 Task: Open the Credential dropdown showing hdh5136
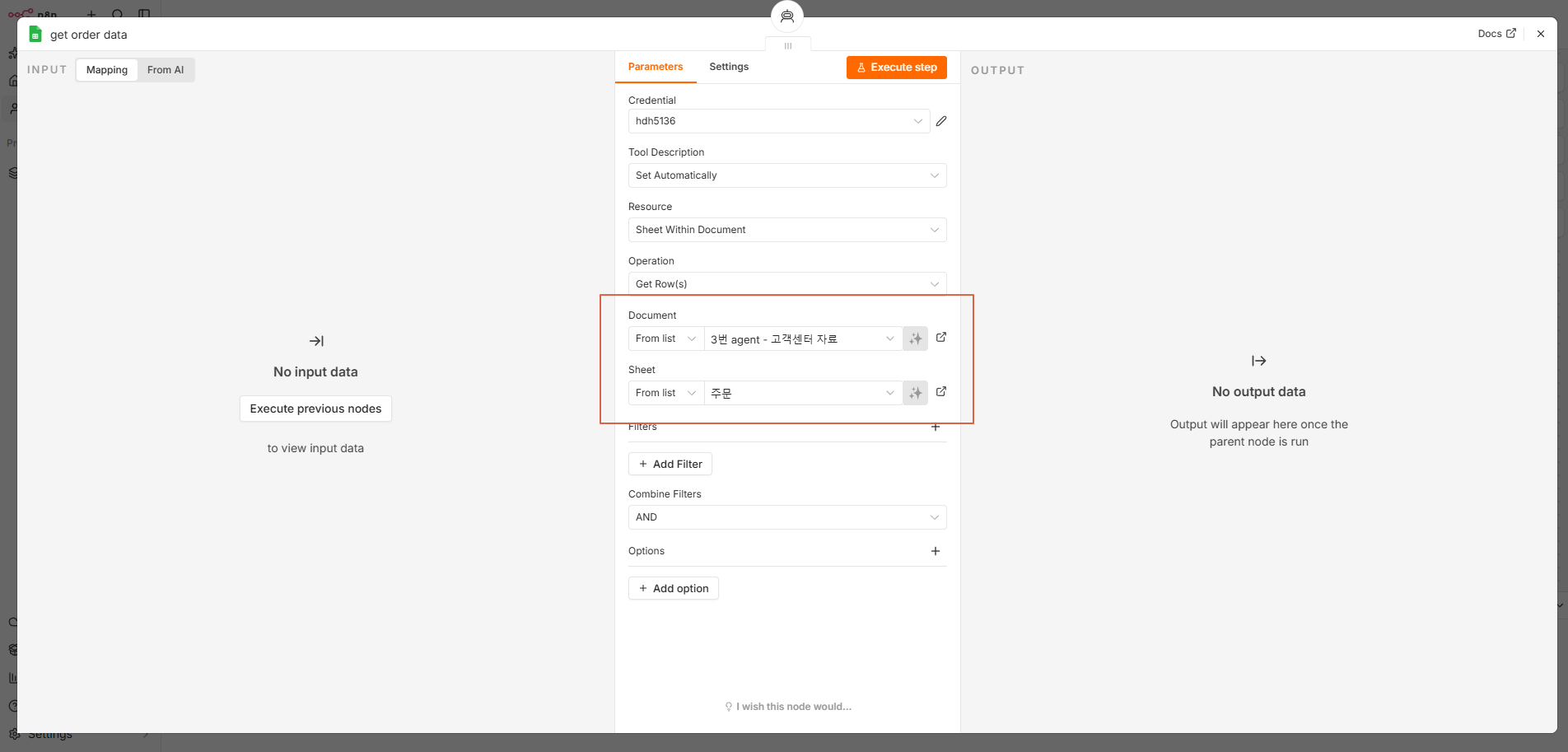pos(779,121)
